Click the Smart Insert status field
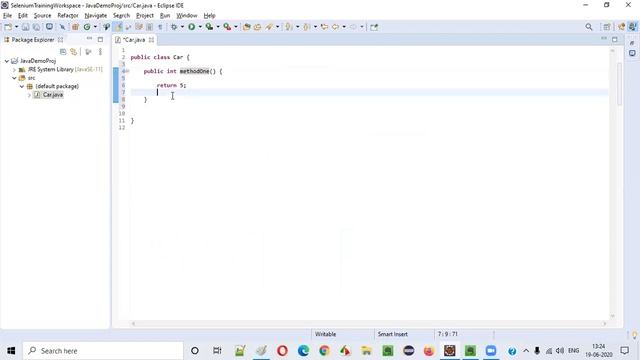This screenshot has height=360, width=640. tap(393, 334)
